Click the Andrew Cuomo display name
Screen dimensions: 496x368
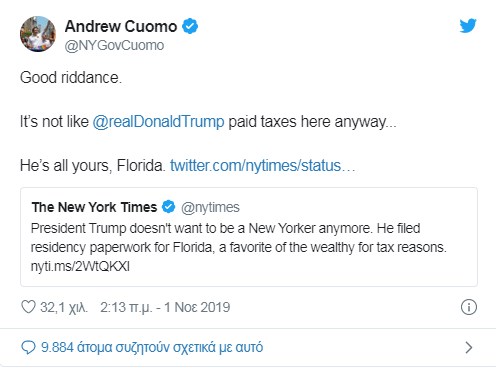121,26
